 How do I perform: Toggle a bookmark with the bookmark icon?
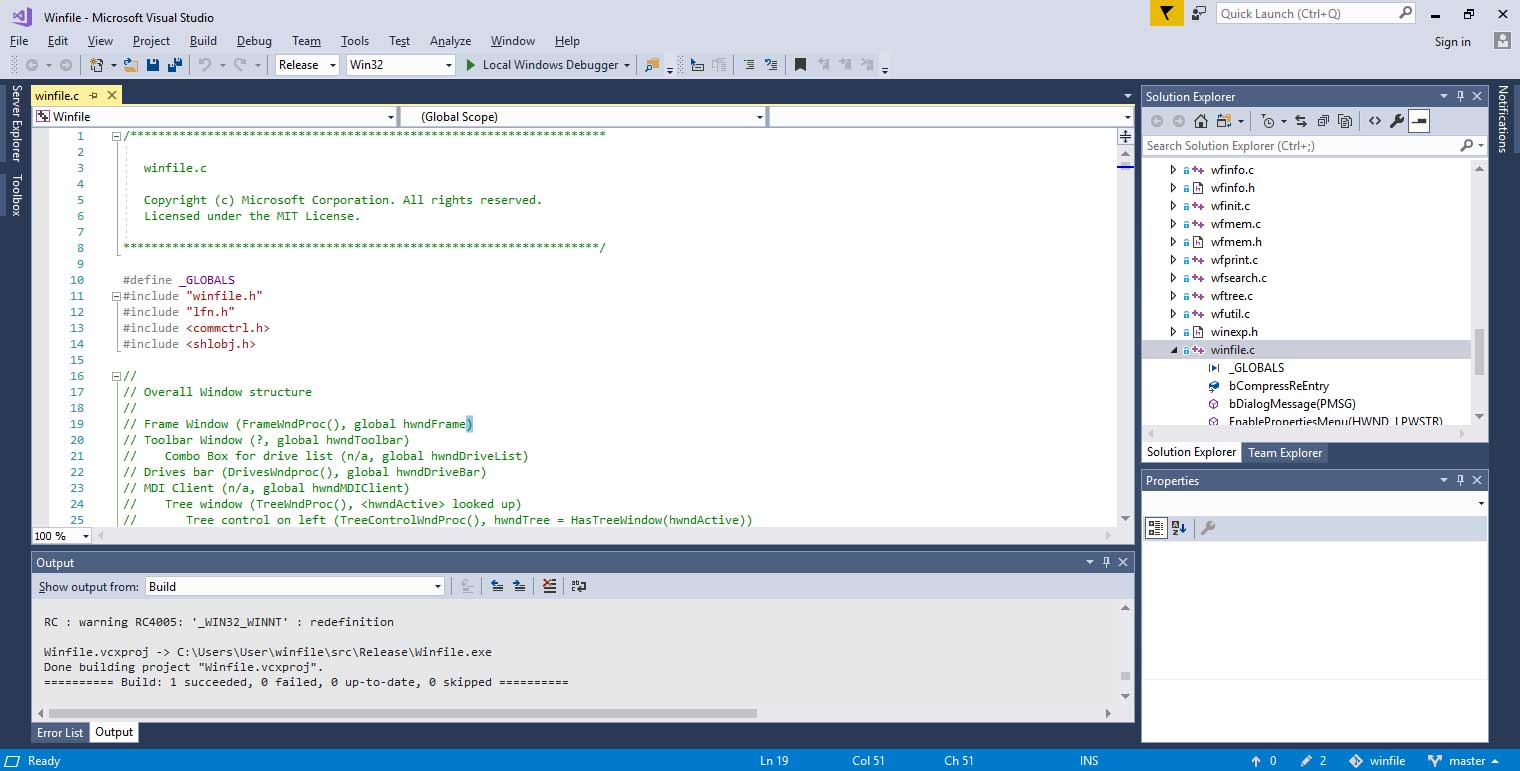coord(800,64)
